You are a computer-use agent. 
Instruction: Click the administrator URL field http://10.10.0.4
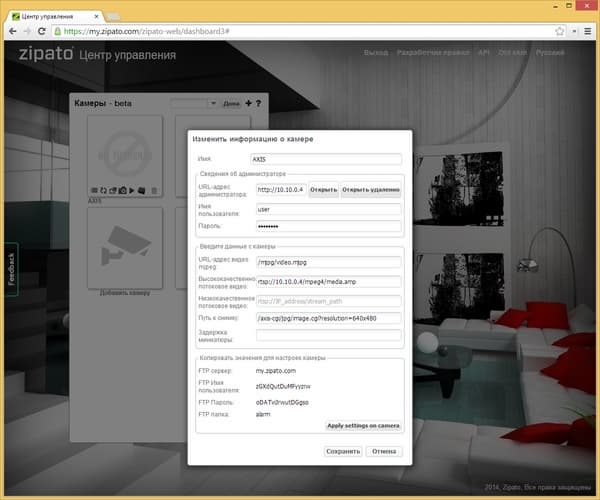281,189
